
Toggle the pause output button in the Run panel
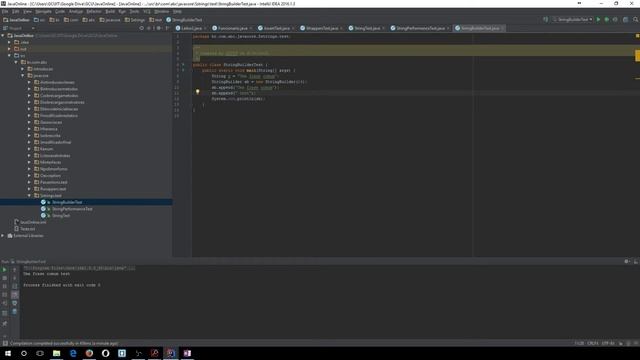click(x=4, y=286)
